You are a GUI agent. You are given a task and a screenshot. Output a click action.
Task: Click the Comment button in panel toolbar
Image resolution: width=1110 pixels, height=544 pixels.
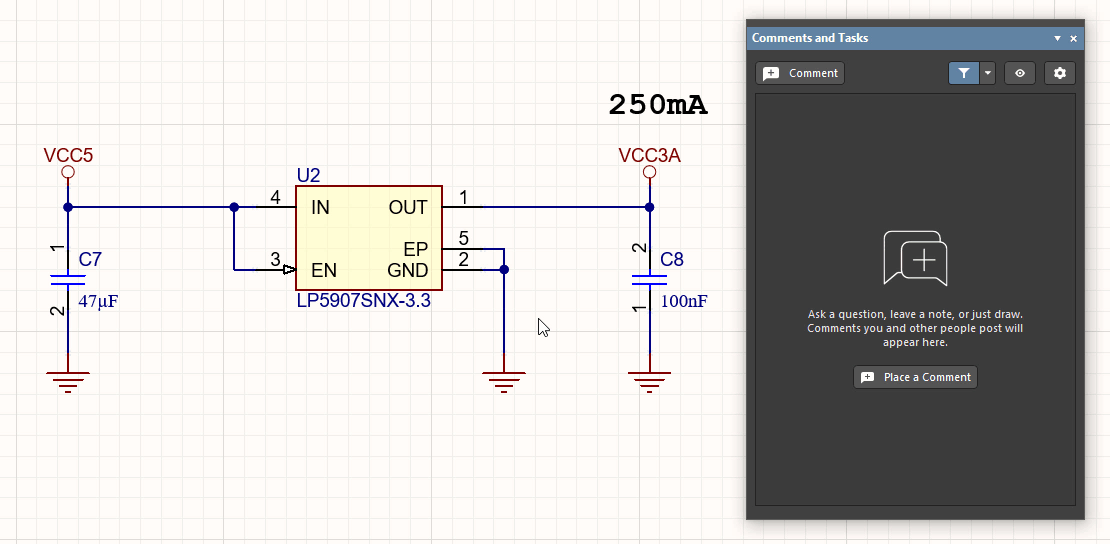800,73
